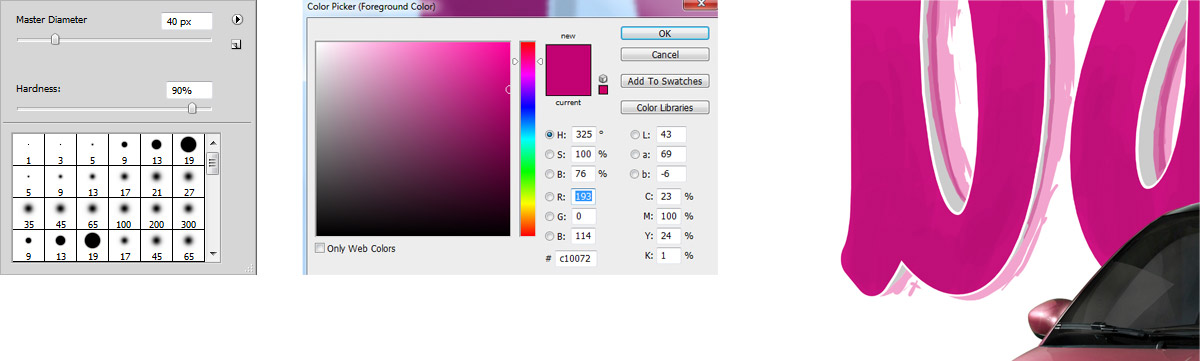Select the blue B radio button under G

[550, 237]
